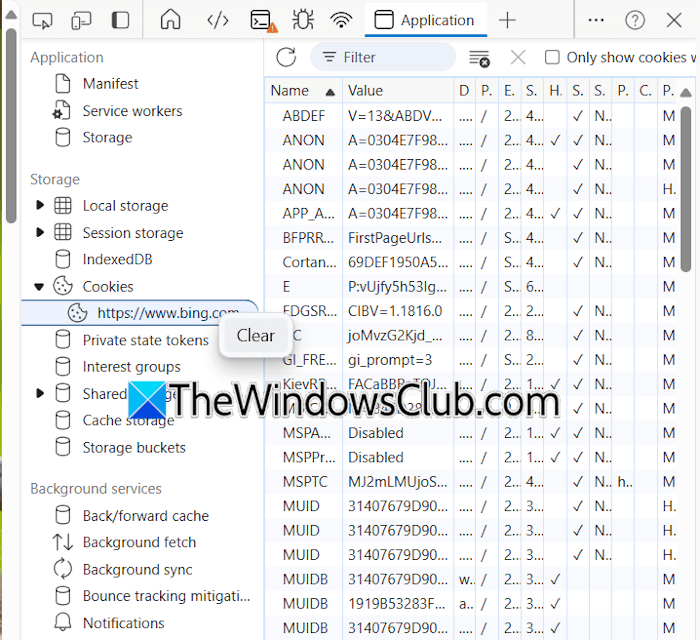This screenshot has width=700, height=640.
Task: Click 69DEF1950A5... cookie value
Action: pos(398,262)
